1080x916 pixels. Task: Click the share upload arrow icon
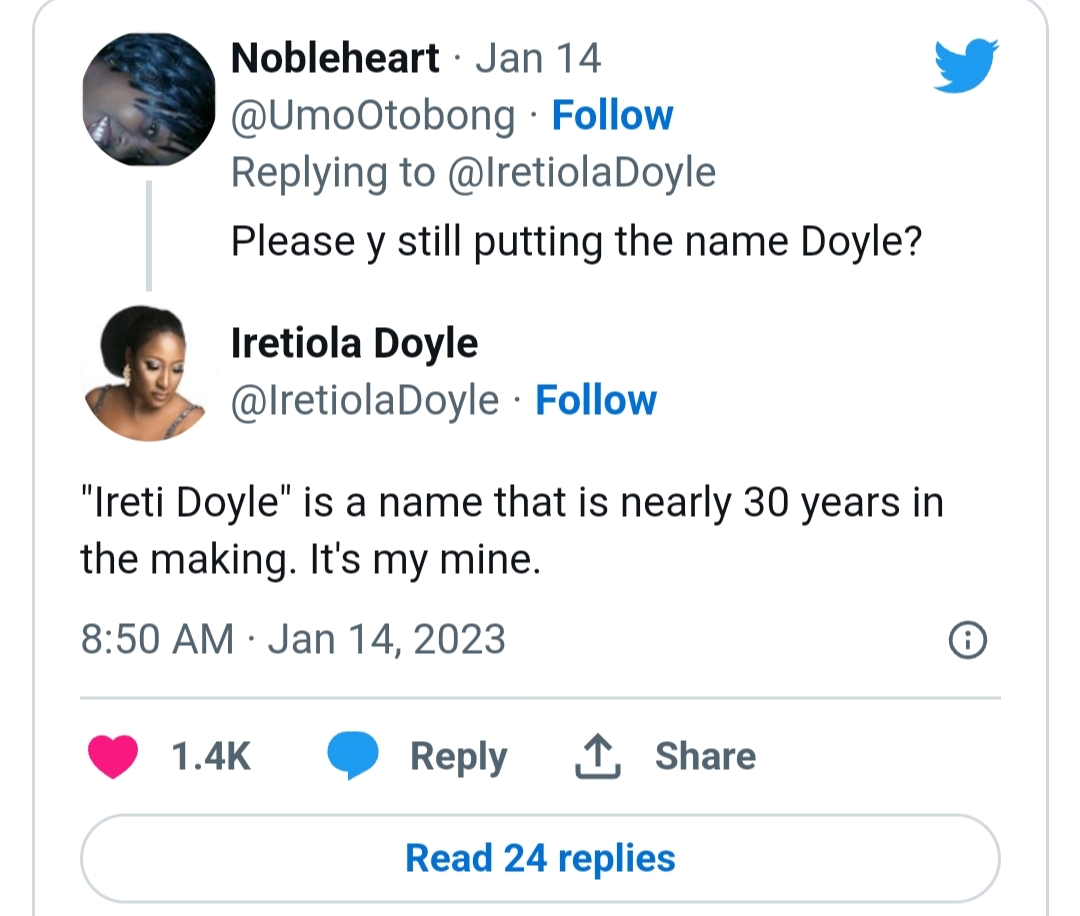[598, 756]
